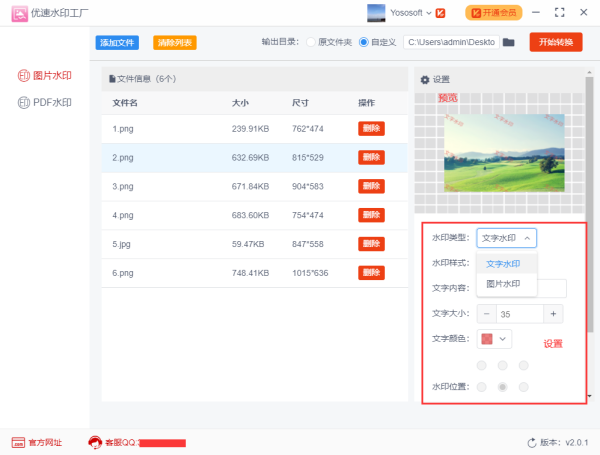Screen dimensions: 600x455
Task: Click the user avatar thumbnail in title bar
Action: point(377,13)
